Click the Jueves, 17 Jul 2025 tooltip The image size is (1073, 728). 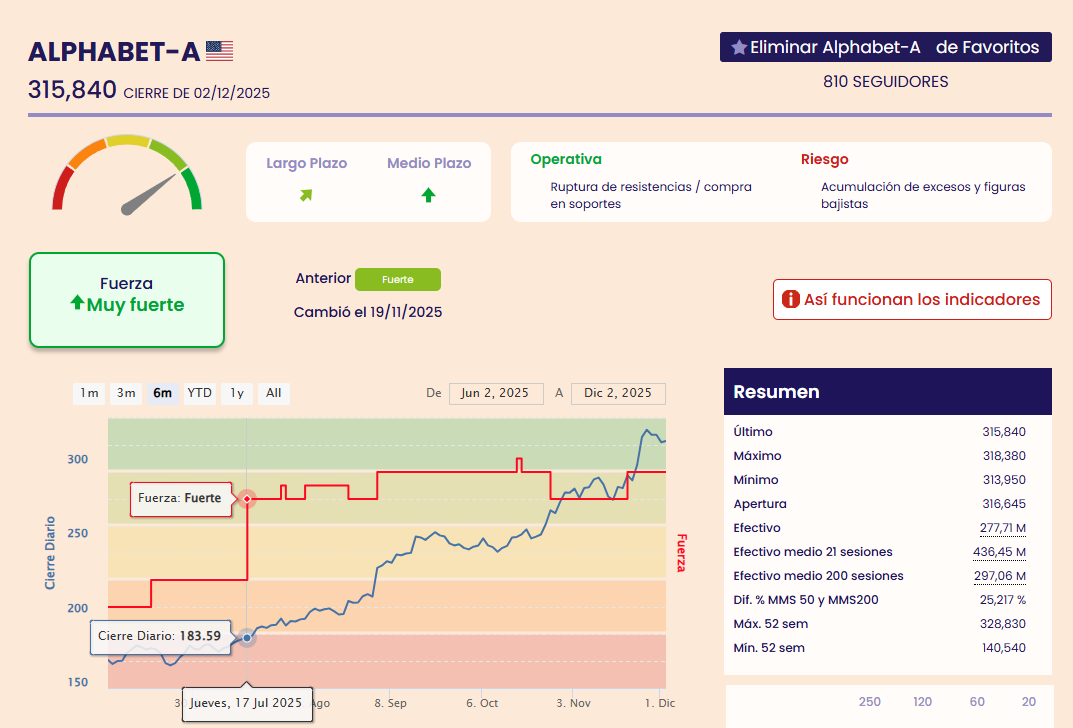(247, 703)
